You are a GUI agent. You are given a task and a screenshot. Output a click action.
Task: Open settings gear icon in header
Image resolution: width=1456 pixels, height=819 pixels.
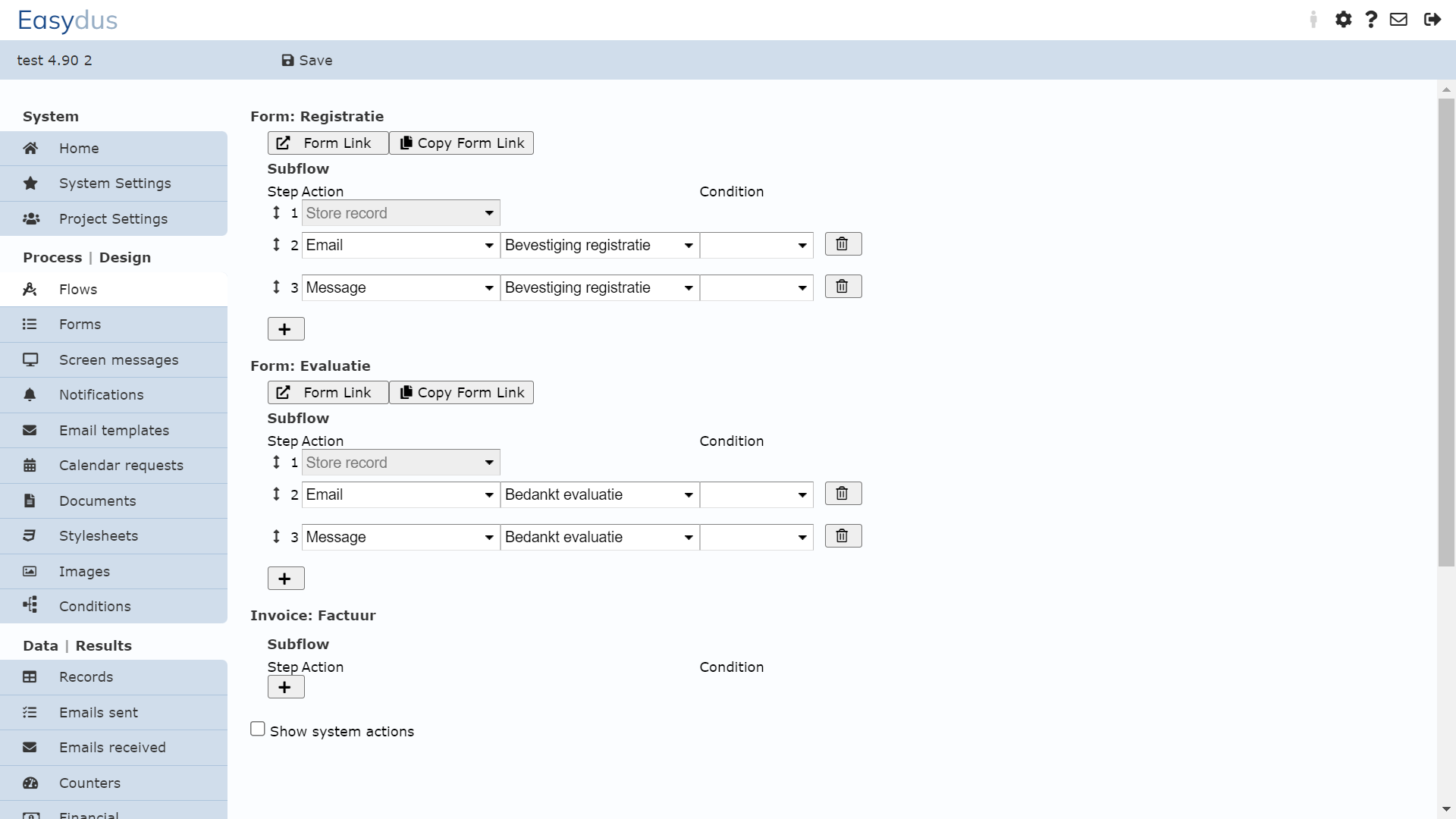1343,20
